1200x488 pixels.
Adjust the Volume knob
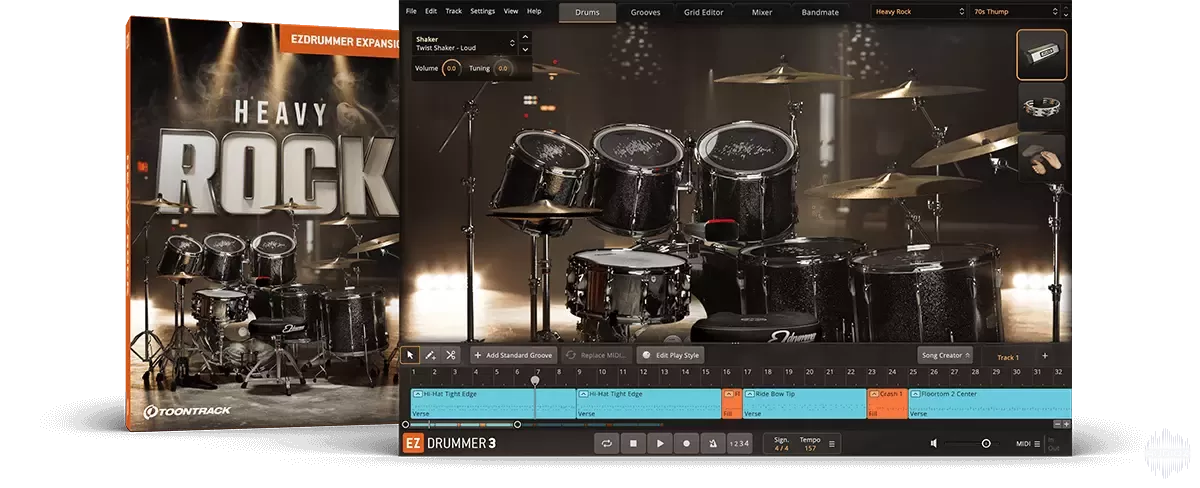point(451,68)
